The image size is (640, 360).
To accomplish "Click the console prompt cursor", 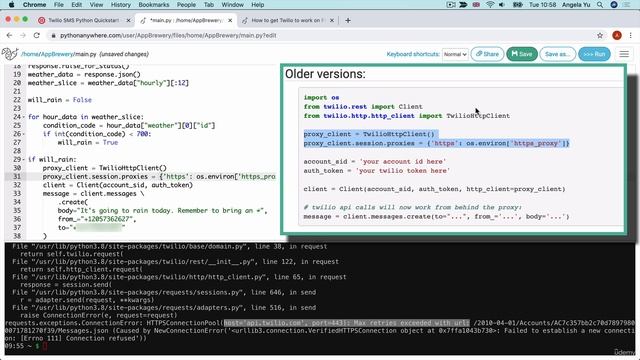I will click(45, 346).
